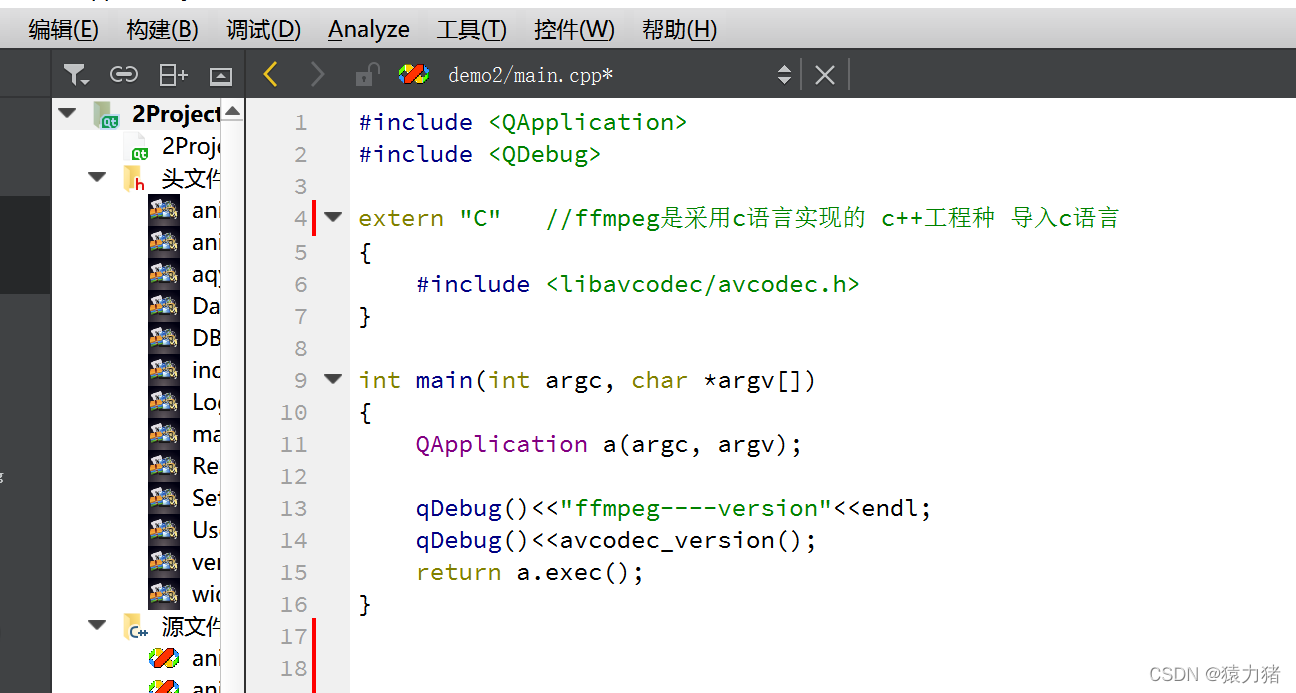Select the 源文件 folder icon
This screenshot has height=693, width=1296.
(136, 627)
